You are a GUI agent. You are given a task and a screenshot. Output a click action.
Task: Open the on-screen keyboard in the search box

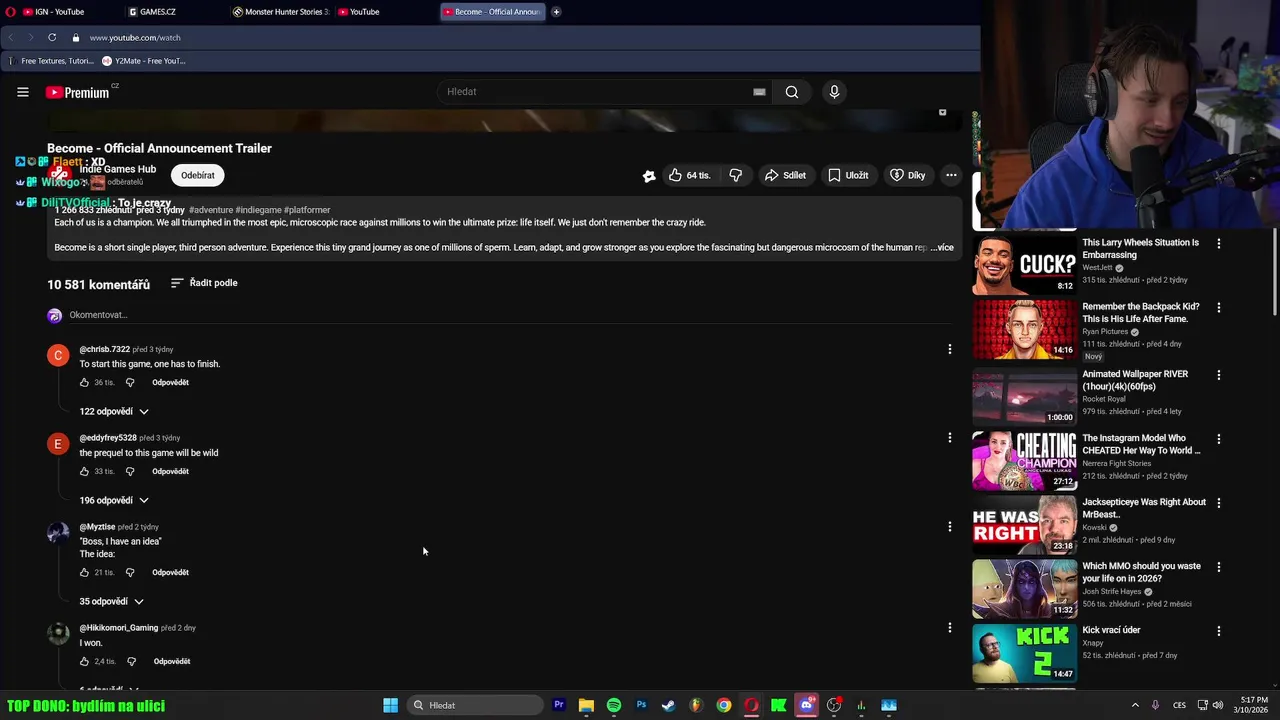point(759,92)
